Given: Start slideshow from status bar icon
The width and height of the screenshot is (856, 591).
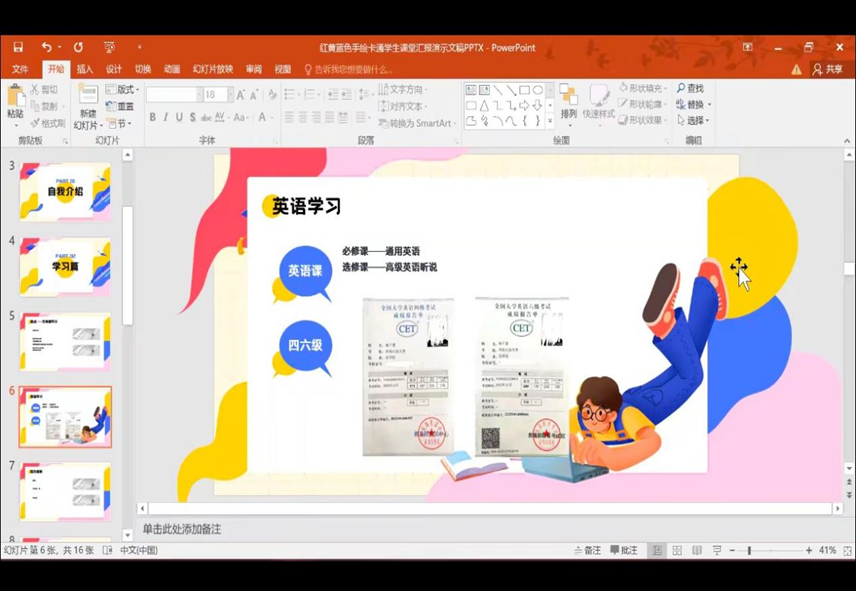Looking at the screenshot, I should click(x=716, y=551).
